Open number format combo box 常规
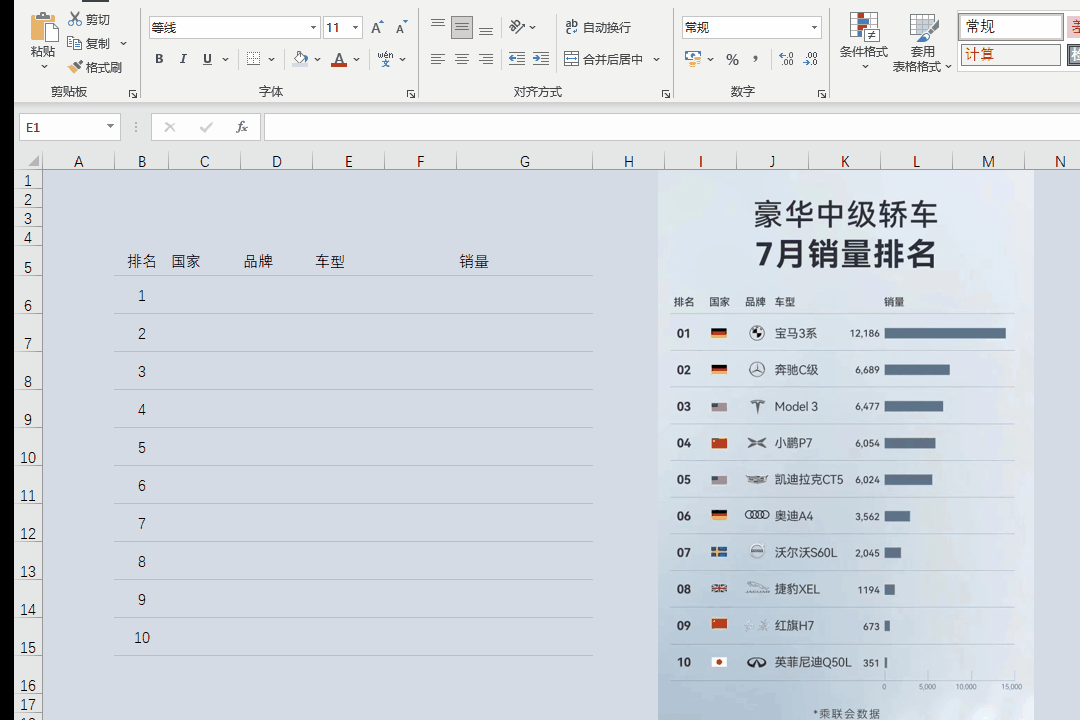Screen dimensions: 1080x720 point(751,28)
